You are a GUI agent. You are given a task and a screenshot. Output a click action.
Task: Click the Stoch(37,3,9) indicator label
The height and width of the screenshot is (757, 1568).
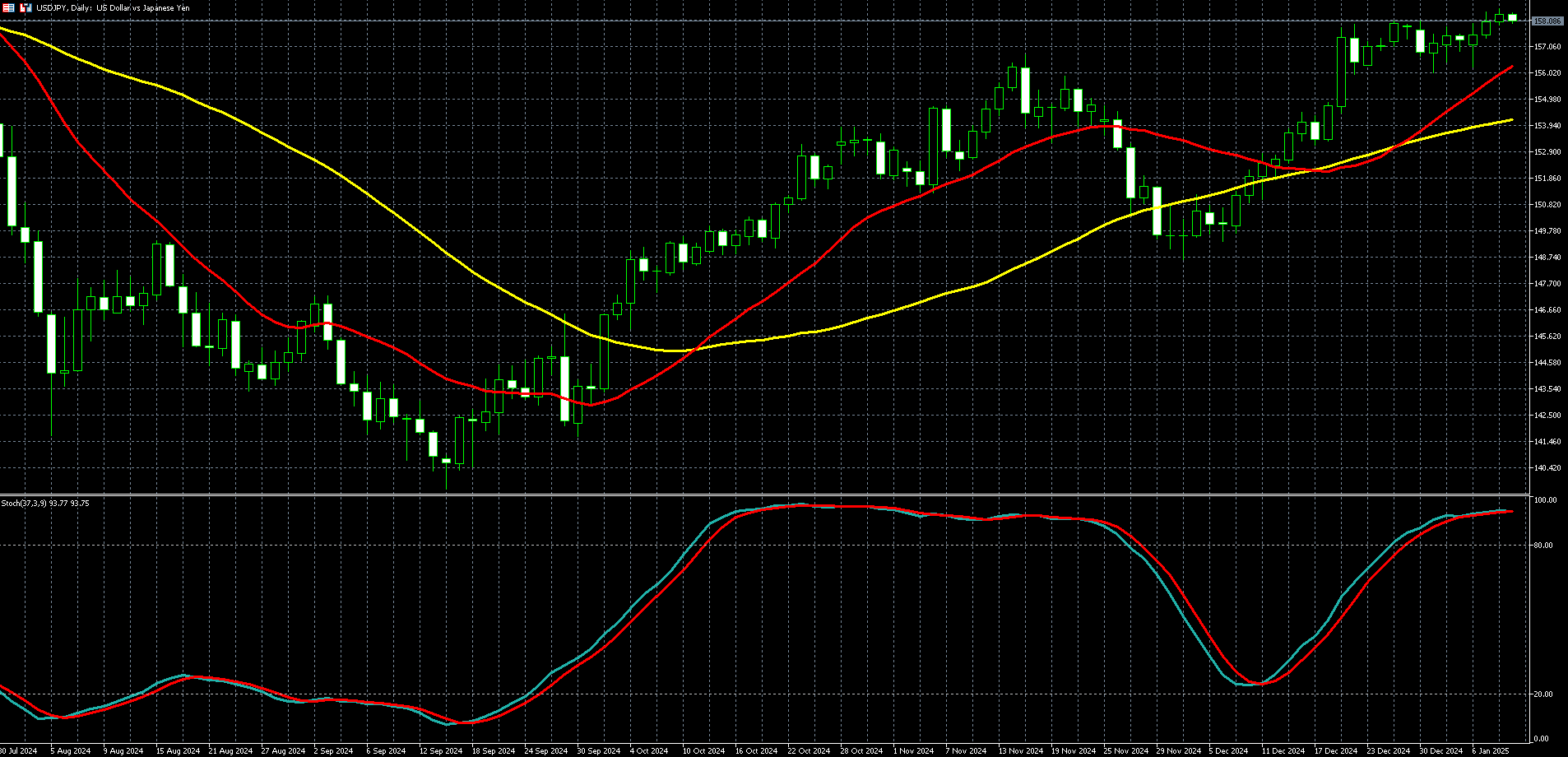click(45, 503)
